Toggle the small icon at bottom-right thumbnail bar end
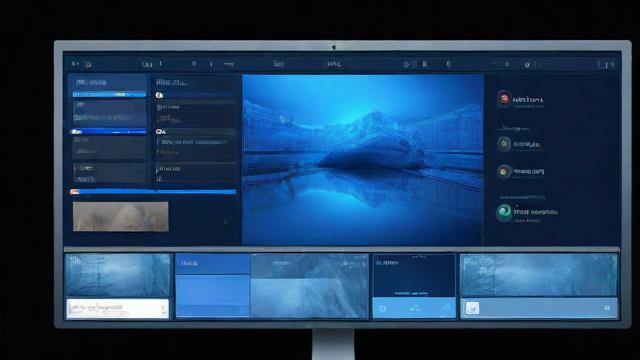The image size is (640, 360). pyautogui.click(x=607, y=308)
